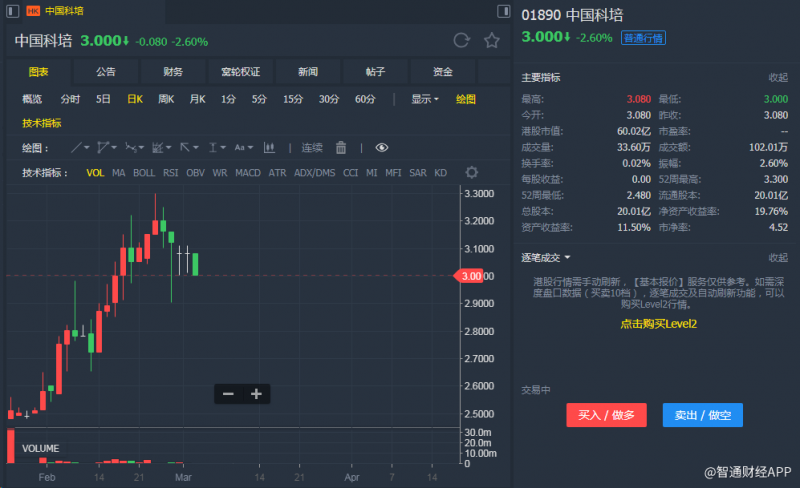
Task: Open indicator settings gear icon
Action: coord(472,173)
